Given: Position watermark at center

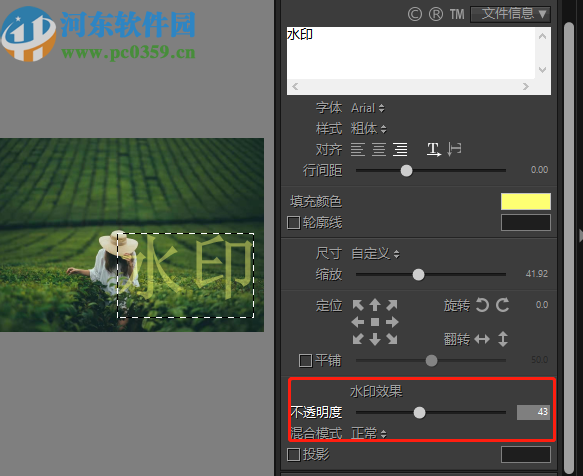Looking at the screenshot, I should pos(375,322).
